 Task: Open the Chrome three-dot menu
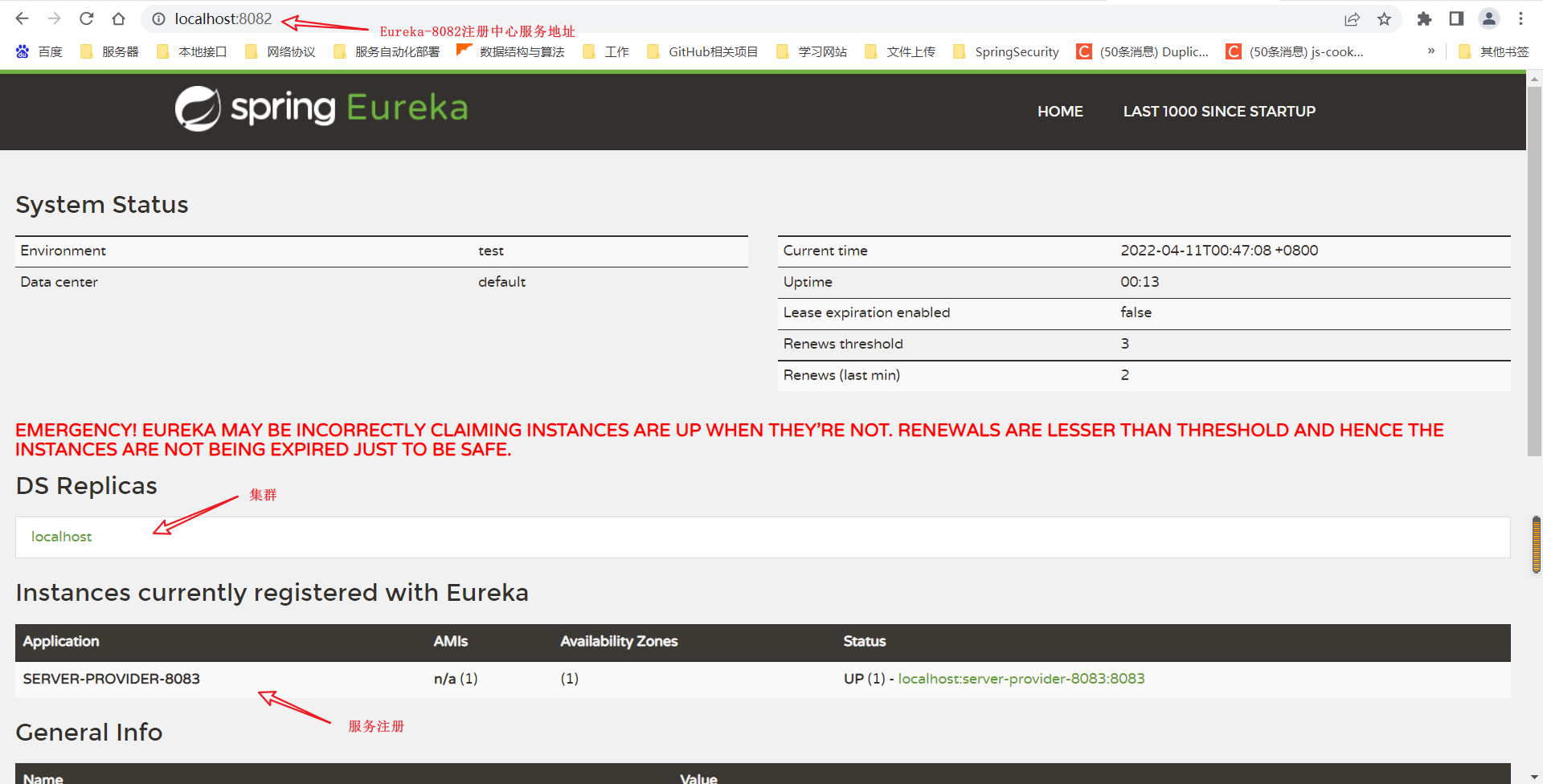pos(1520,18)
